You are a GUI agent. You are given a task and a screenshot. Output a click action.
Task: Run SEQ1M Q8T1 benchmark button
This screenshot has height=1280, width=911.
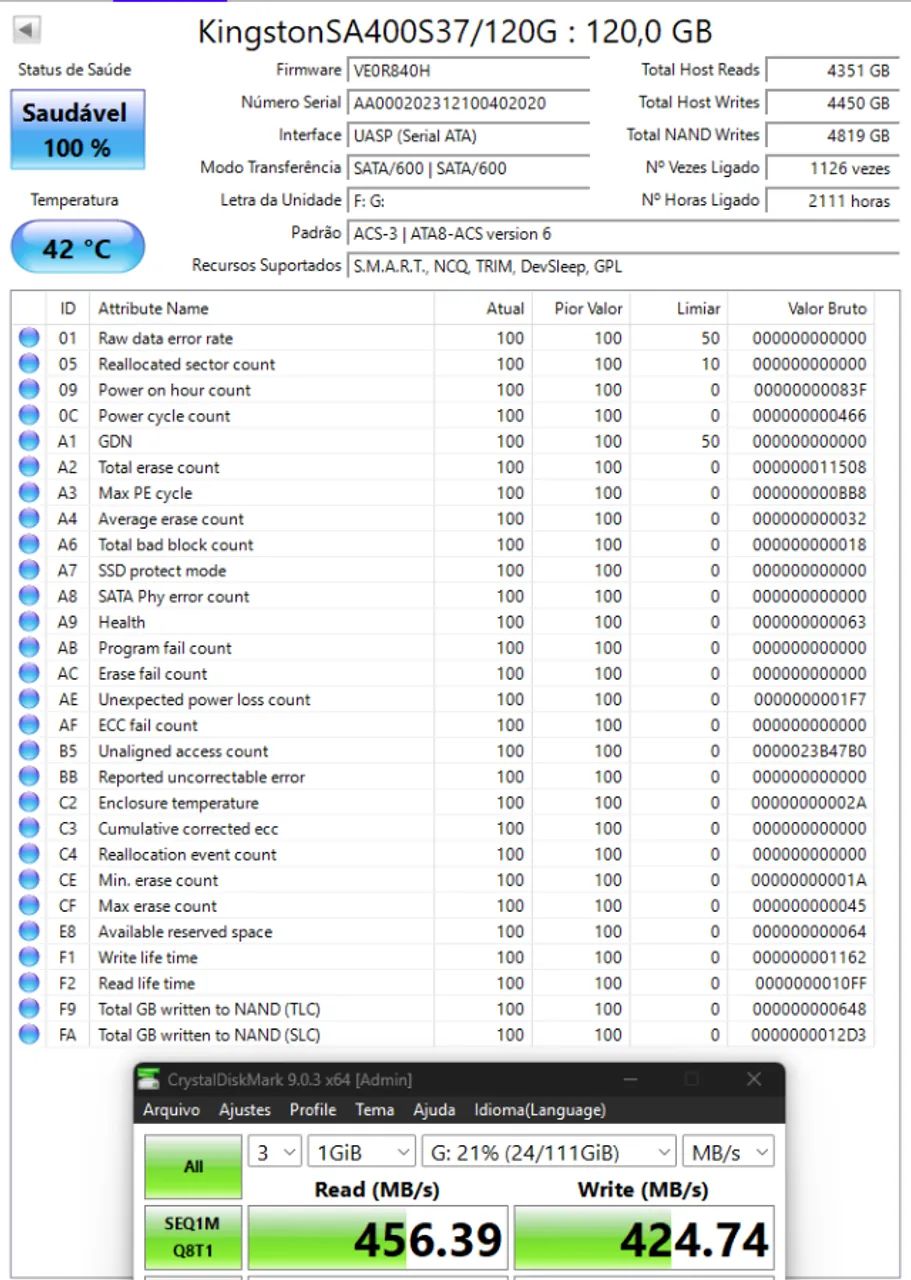(193, 1237)
